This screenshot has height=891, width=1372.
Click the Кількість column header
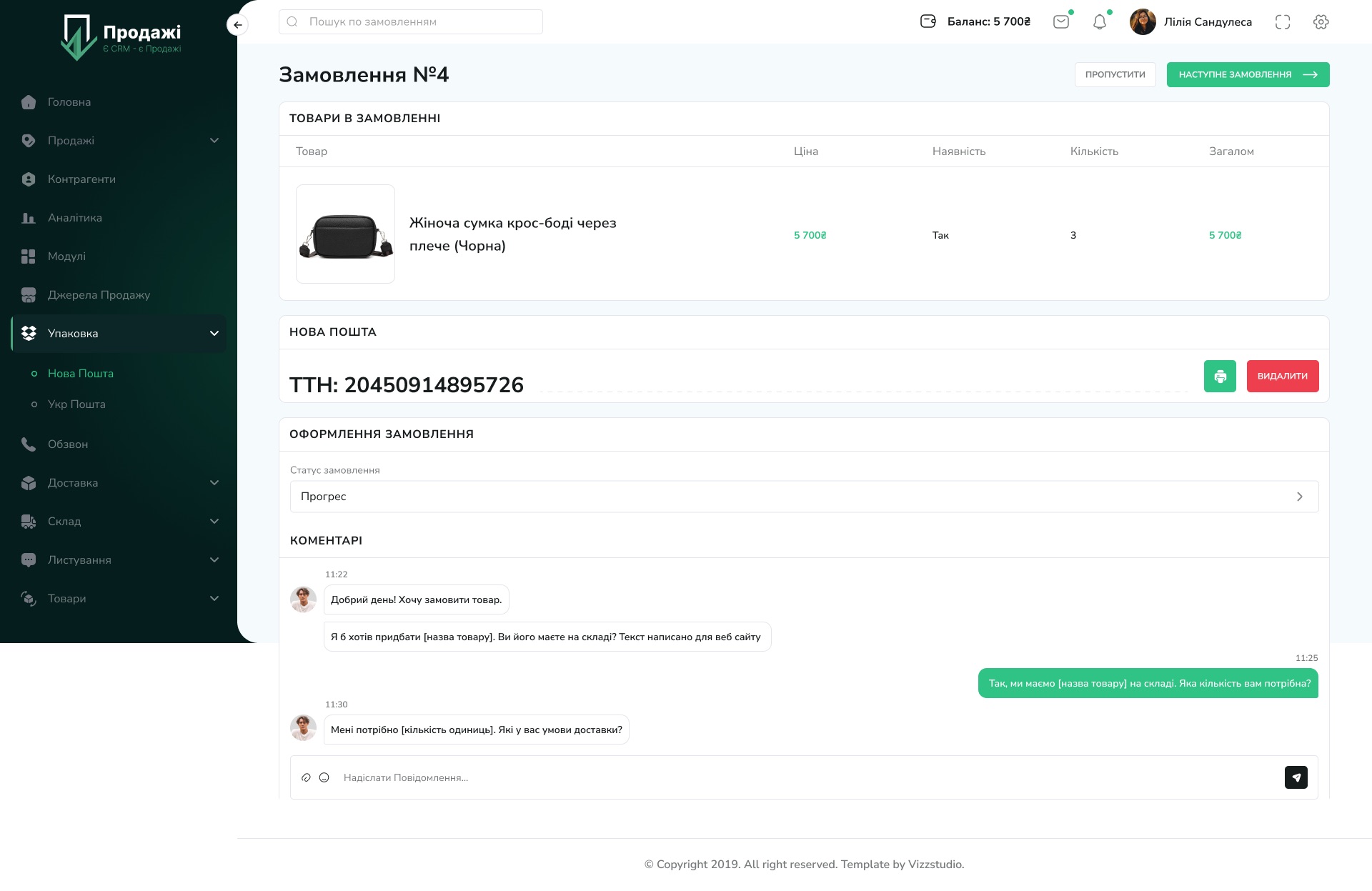(x=1094, y=151)
